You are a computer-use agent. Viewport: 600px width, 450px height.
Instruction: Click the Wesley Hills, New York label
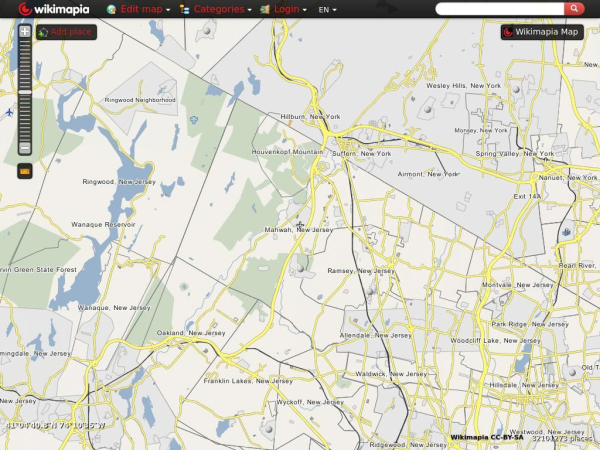point(463,86)
